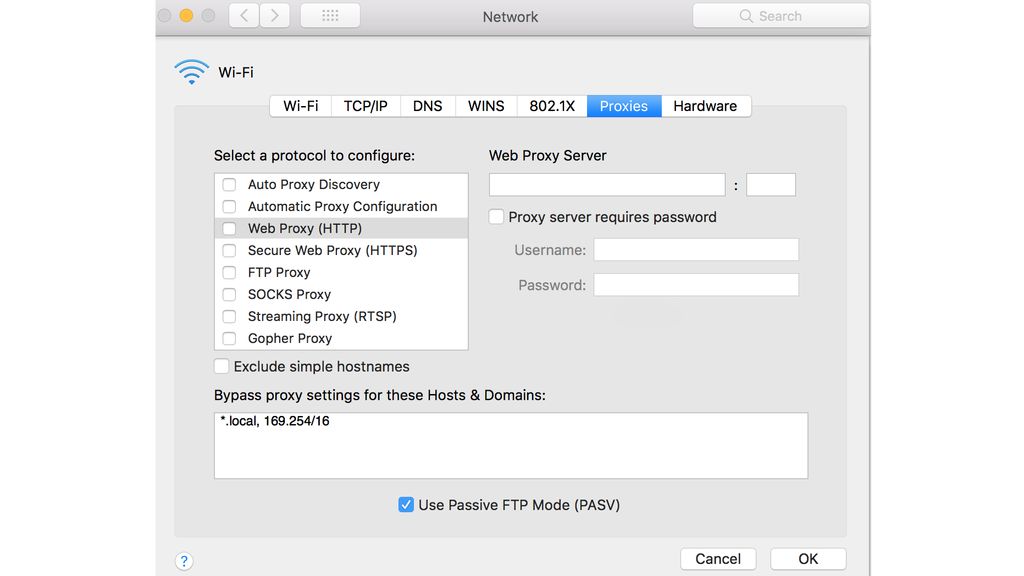Open the help question mark button
Image resolution: width=1024 pixels, height=576 pixels.
coord(184,561)
